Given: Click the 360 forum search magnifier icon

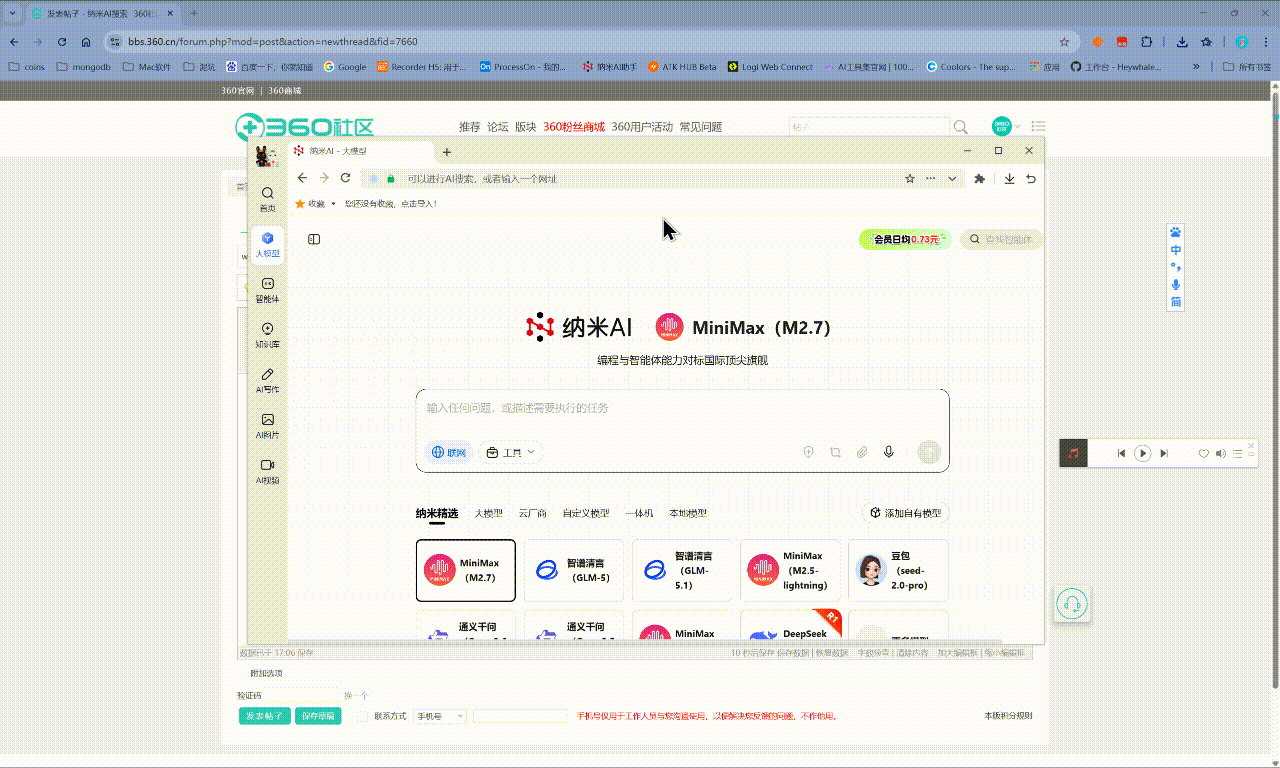Looking at the screenshot, I should [x=961, y=127].
